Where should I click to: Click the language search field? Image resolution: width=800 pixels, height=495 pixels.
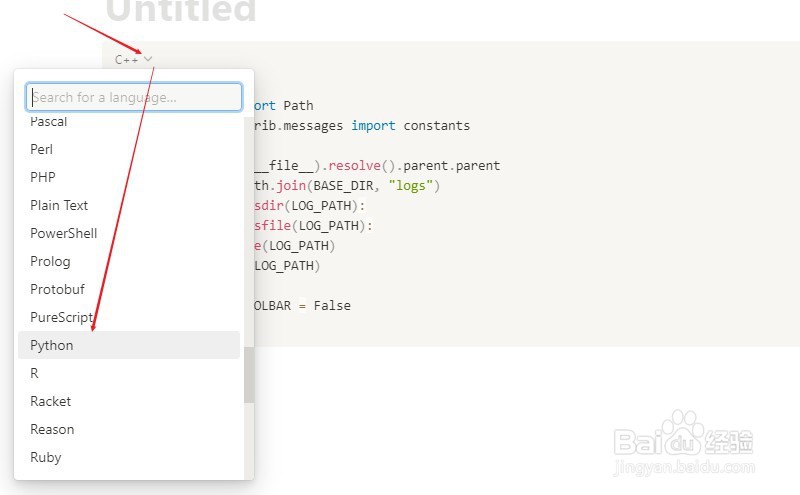(134, 97)
